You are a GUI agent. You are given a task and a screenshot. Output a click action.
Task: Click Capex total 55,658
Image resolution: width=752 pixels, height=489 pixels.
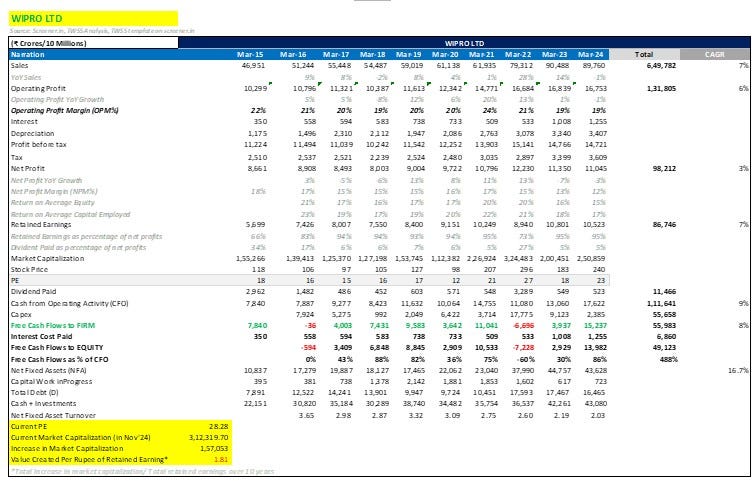664,314
